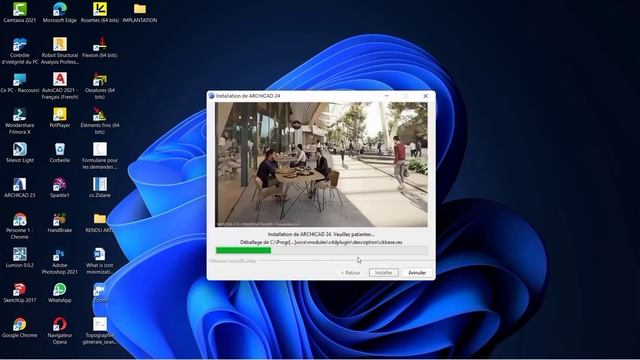Select the Google Chrome desktop icon
The image size is (640, 360).
point(19,328)
